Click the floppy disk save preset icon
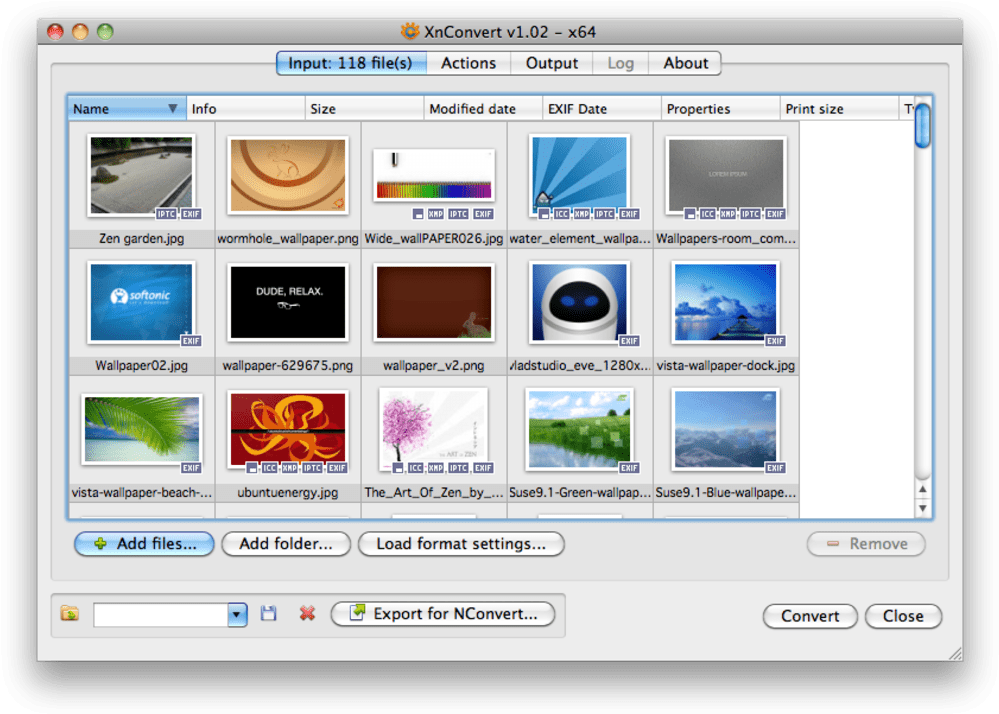The image size is (999, 714). 268,614
